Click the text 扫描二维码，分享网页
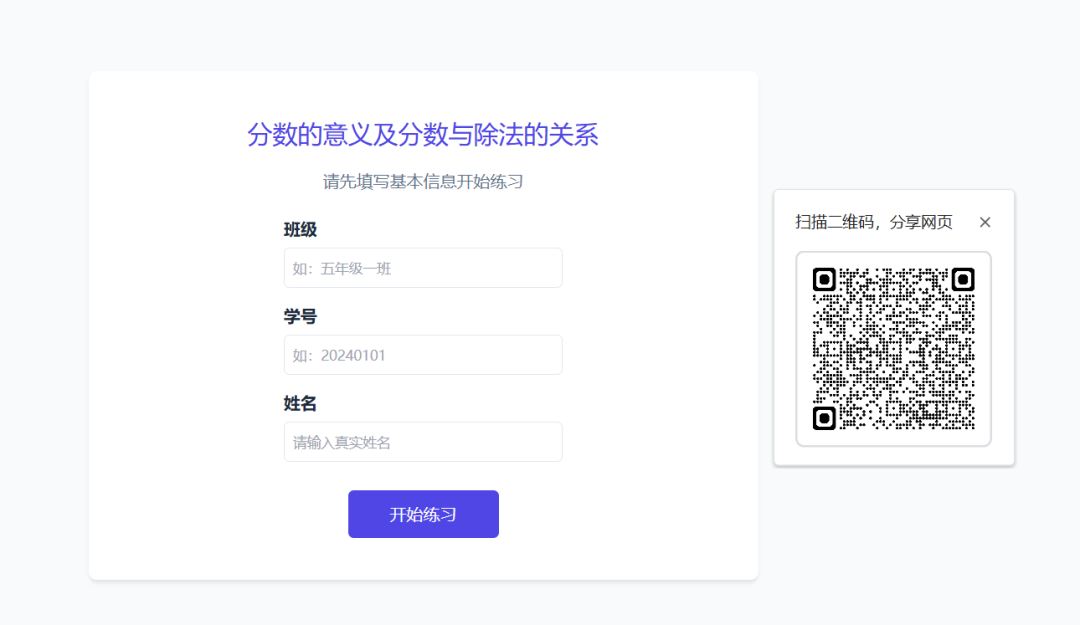 [873, 222]
